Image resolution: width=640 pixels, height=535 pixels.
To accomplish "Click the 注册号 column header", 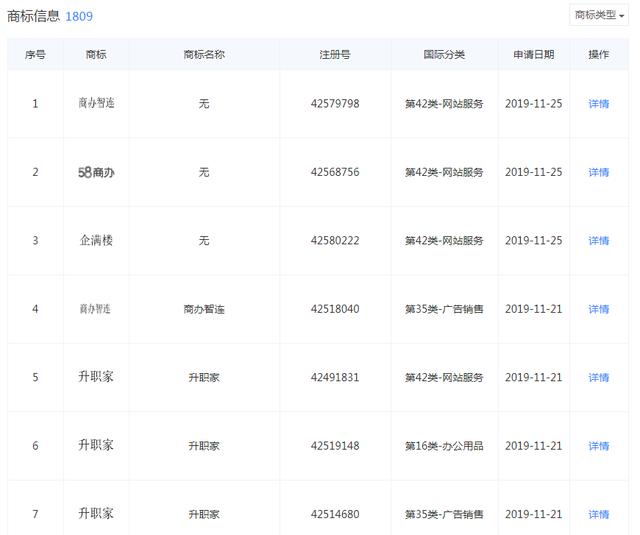I will pyautogui.click(x=335, y=54).
